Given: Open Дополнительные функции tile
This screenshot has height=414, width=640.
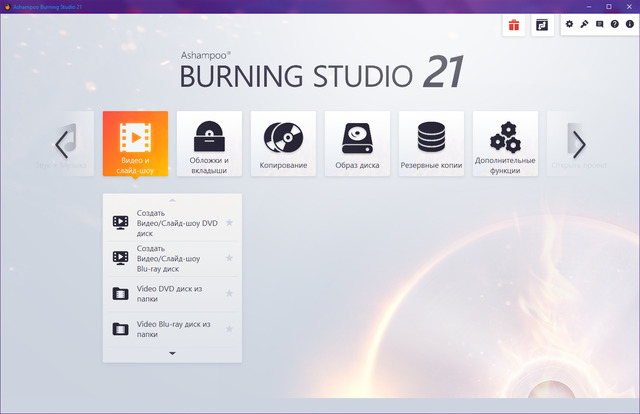Looking at the screenshot, I should [x=505, y=144].
